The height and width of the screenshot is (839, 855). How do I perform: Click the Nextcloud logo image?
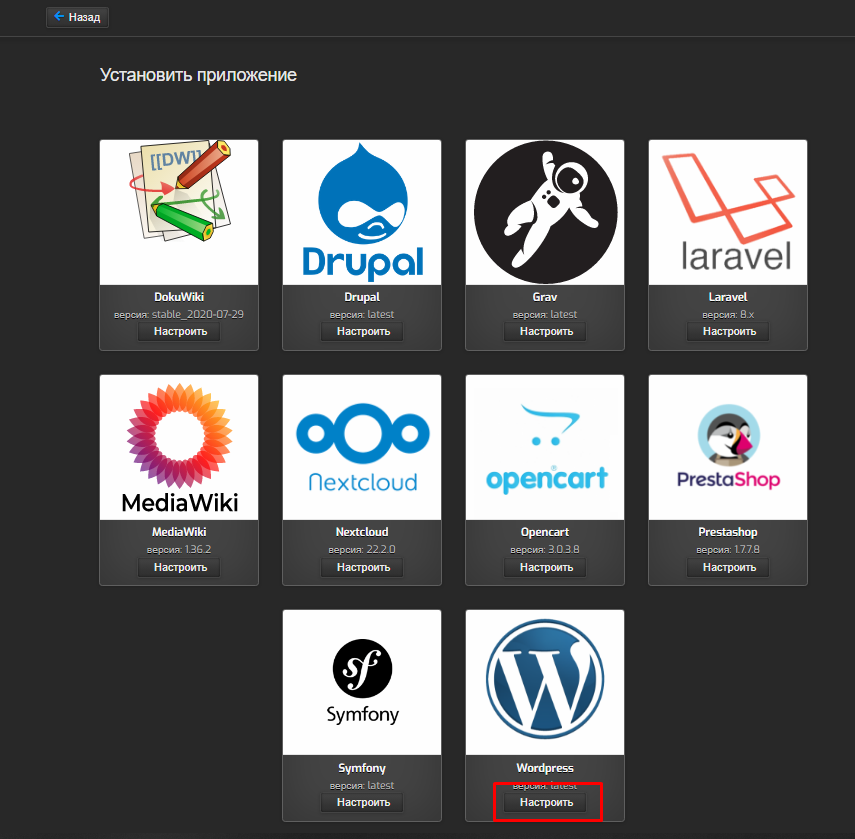pos(362,447)
